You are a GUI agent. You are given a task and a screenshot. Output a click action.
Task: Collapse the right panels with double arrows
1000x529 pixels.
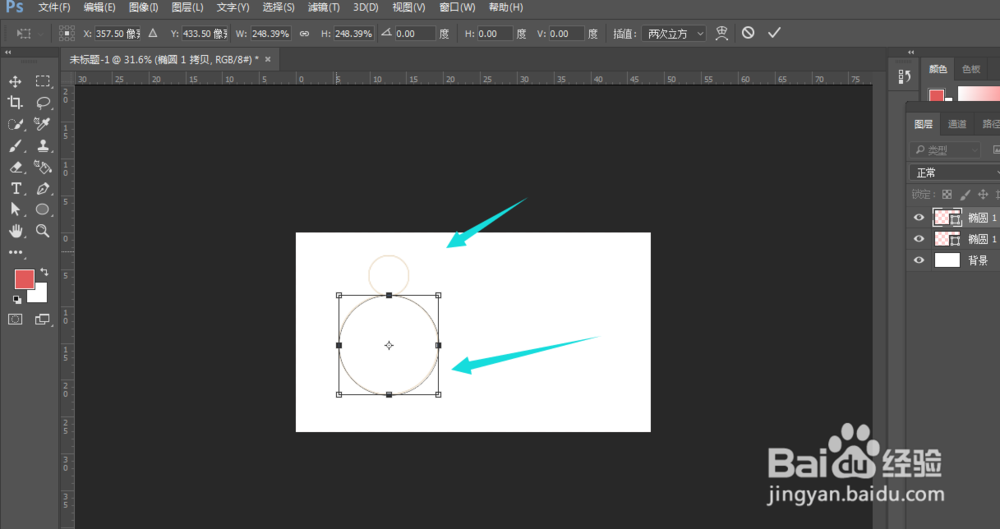click(x=911, y=52)
